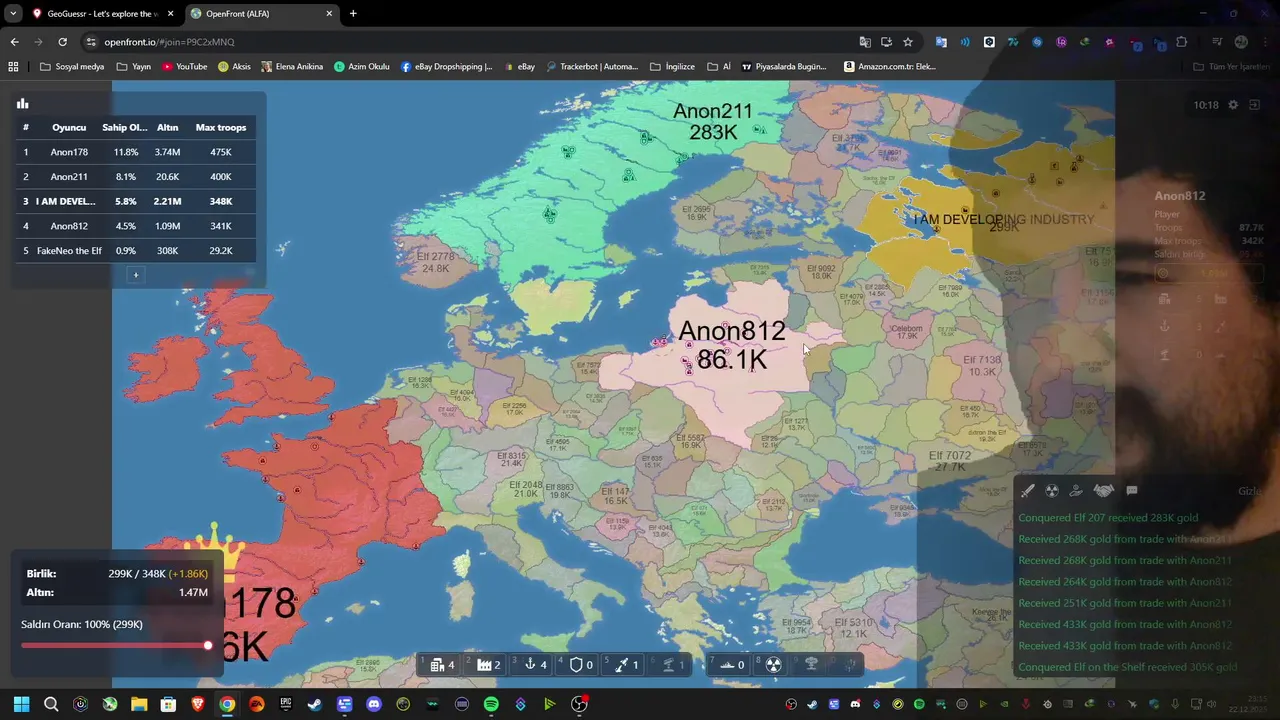Open the Elena Anikina bookmark

(x=292, y=67)
